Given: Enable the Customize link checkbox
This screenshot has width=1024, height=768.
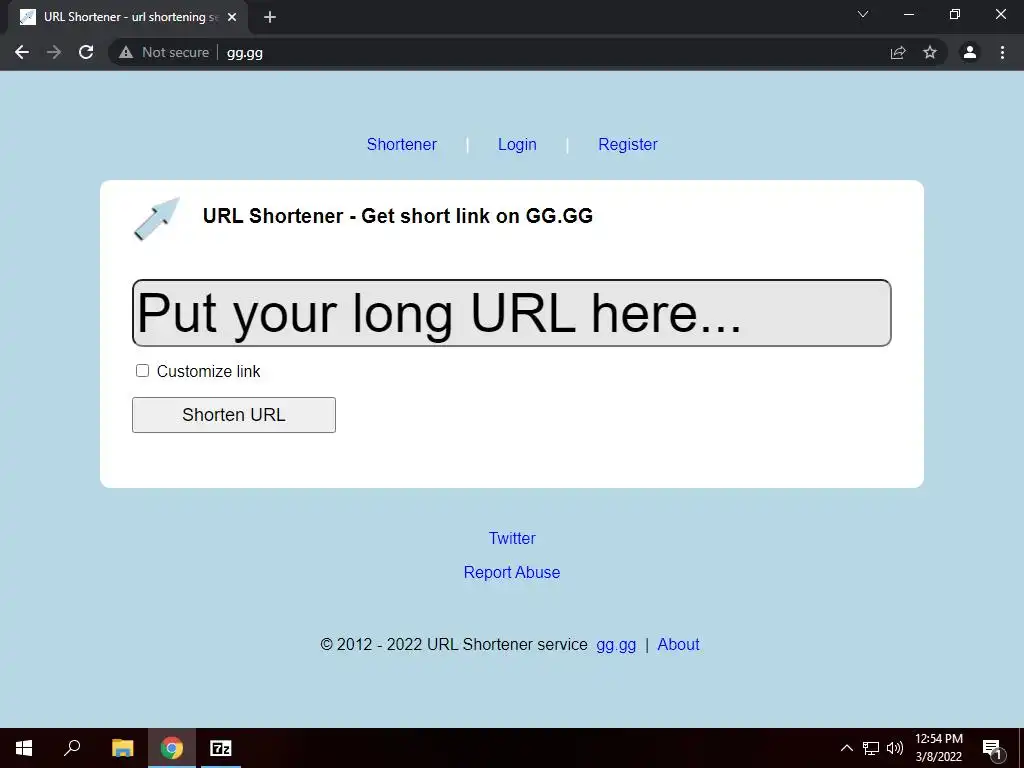Looking at the screenshot, I should 142,371.
